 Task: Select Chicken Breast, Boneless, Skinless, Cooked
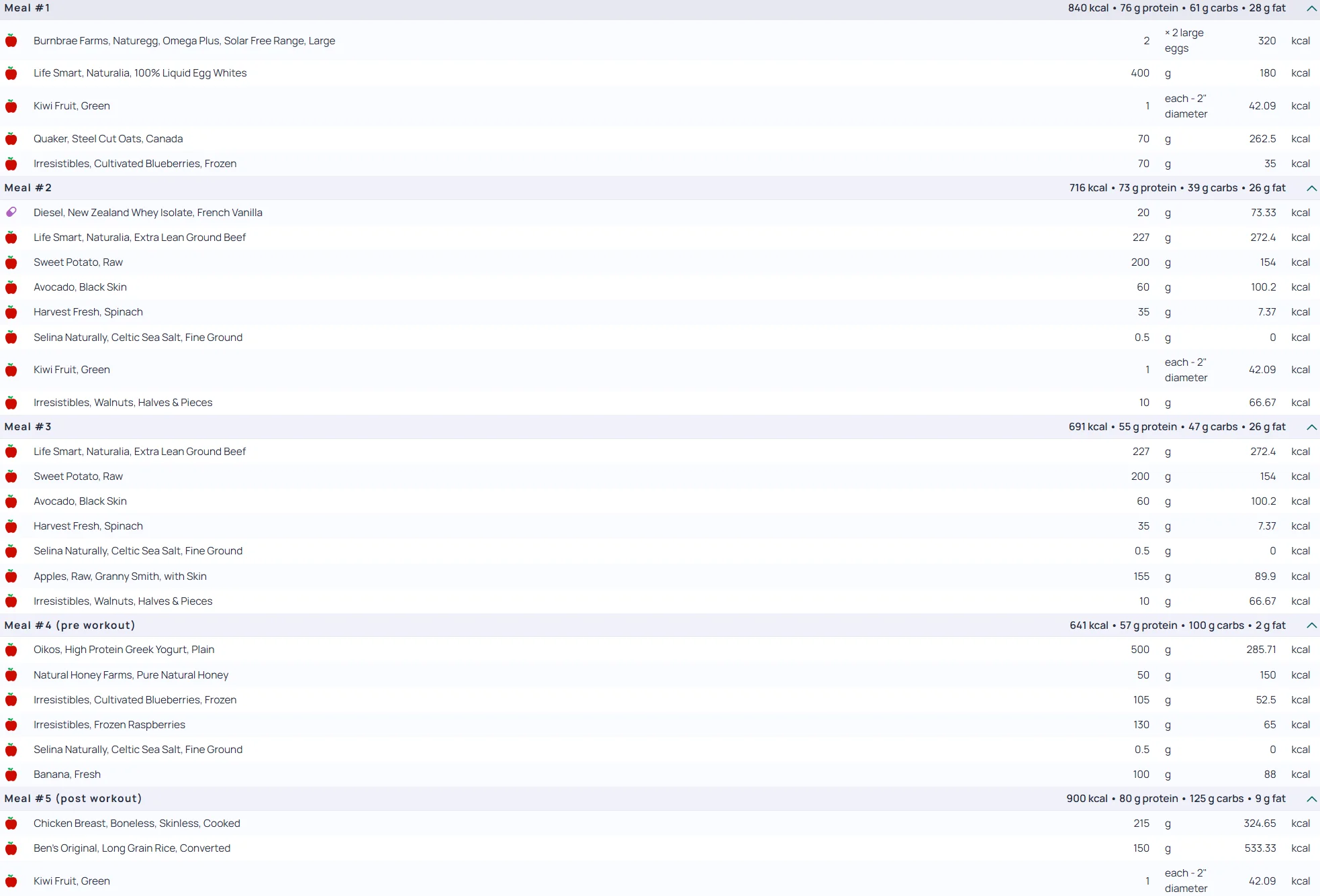click(137, 824)
